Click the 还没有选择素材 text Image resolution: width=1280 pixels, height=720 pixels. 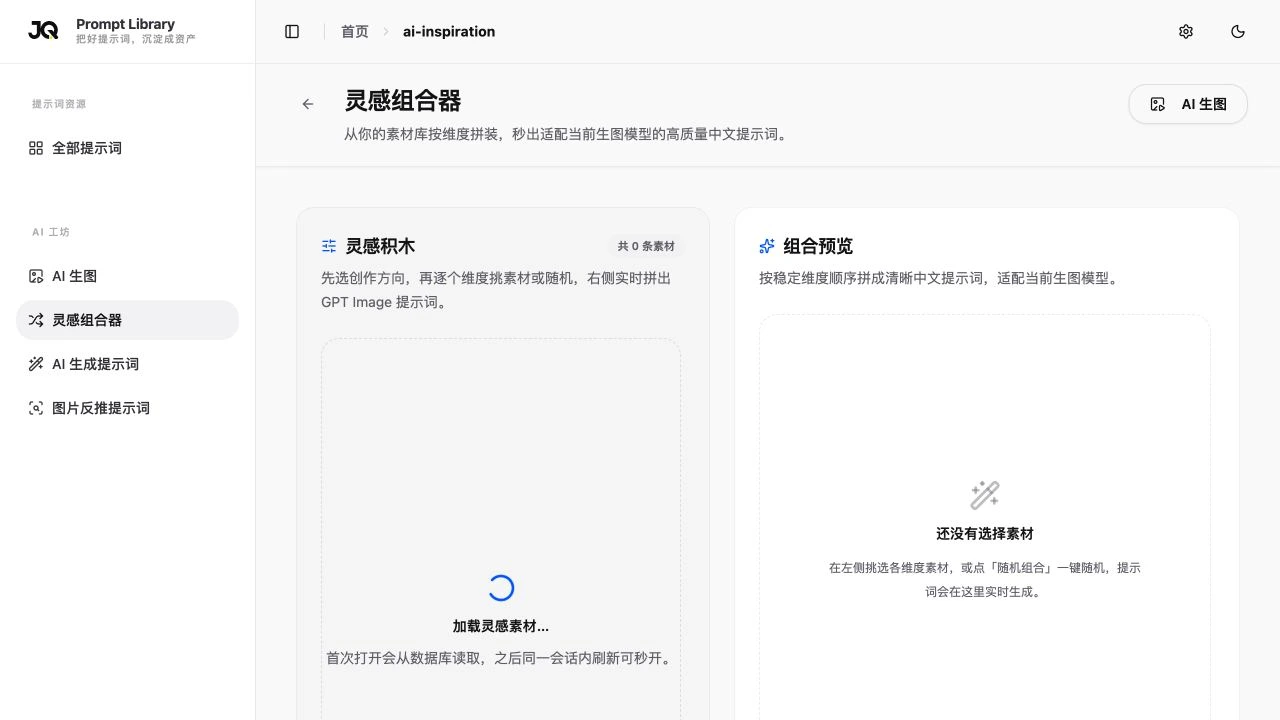[x=985, y=534]
